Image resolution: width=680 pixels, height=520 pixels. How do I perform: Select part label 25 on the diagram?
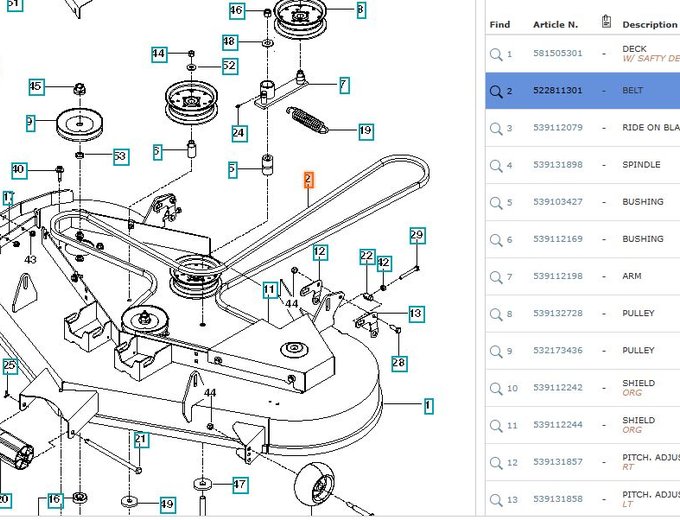10,366
